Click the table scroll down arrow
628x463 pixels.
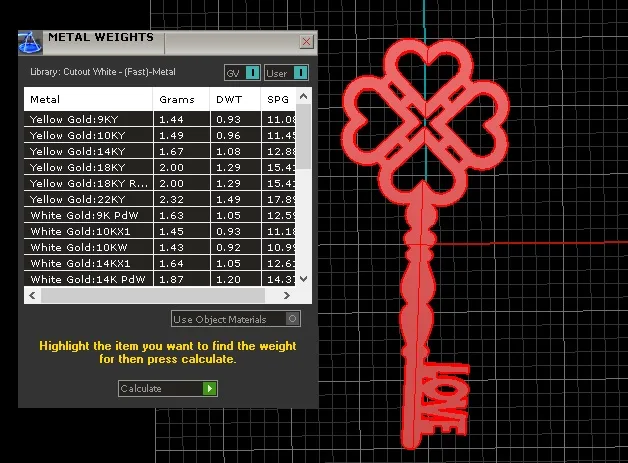point(304,279)
